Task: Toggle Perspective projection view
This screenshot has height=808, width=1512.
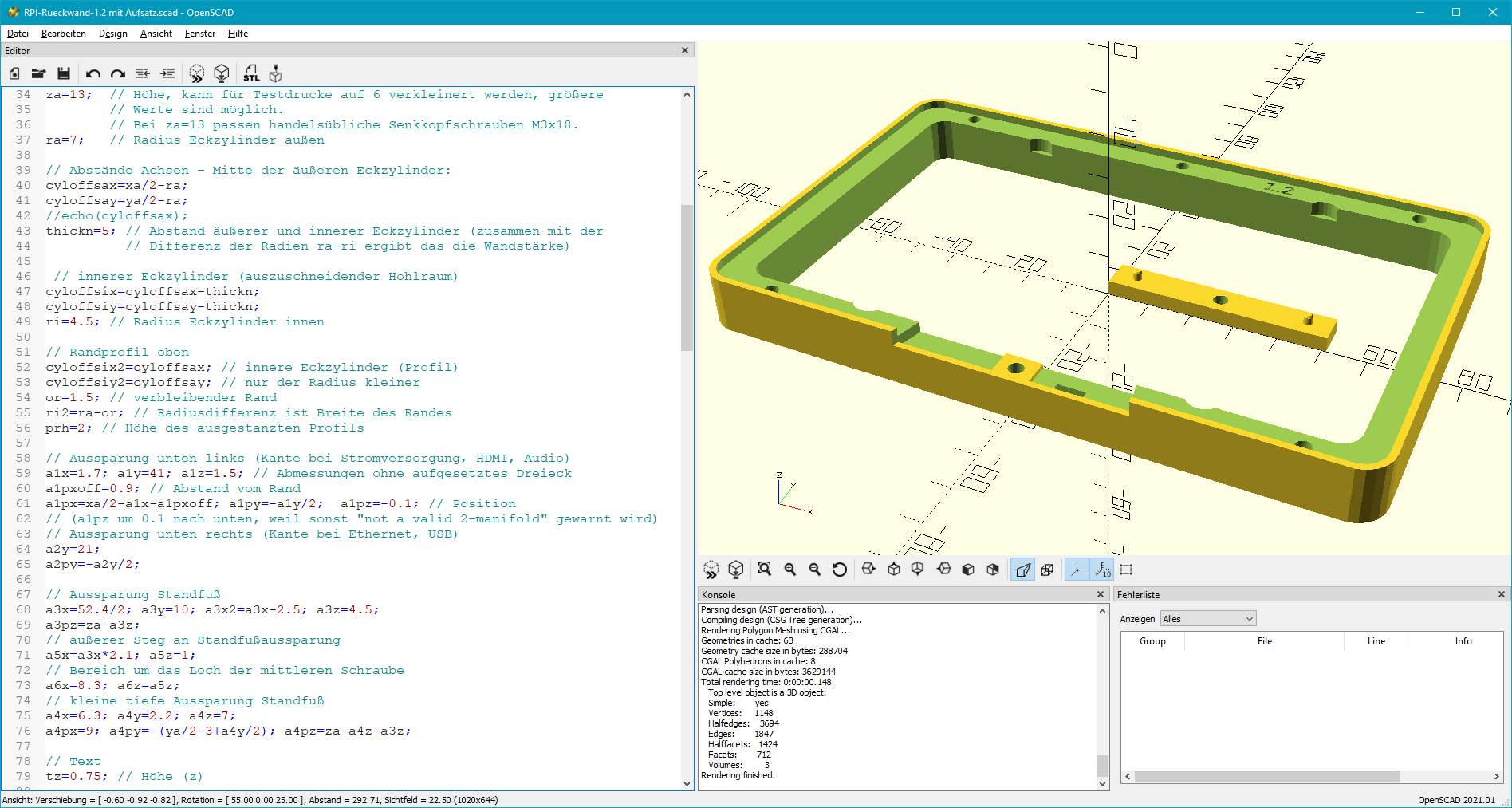Action: coord(1022,569)
